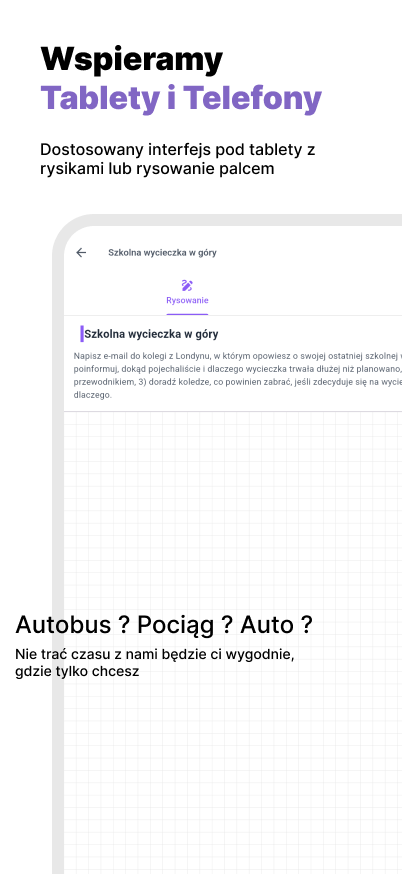Click the Dostosowany interfejs pod tablety subtitle
The image size is (402, 874).
pyautogui.click(x=178, y=149)
